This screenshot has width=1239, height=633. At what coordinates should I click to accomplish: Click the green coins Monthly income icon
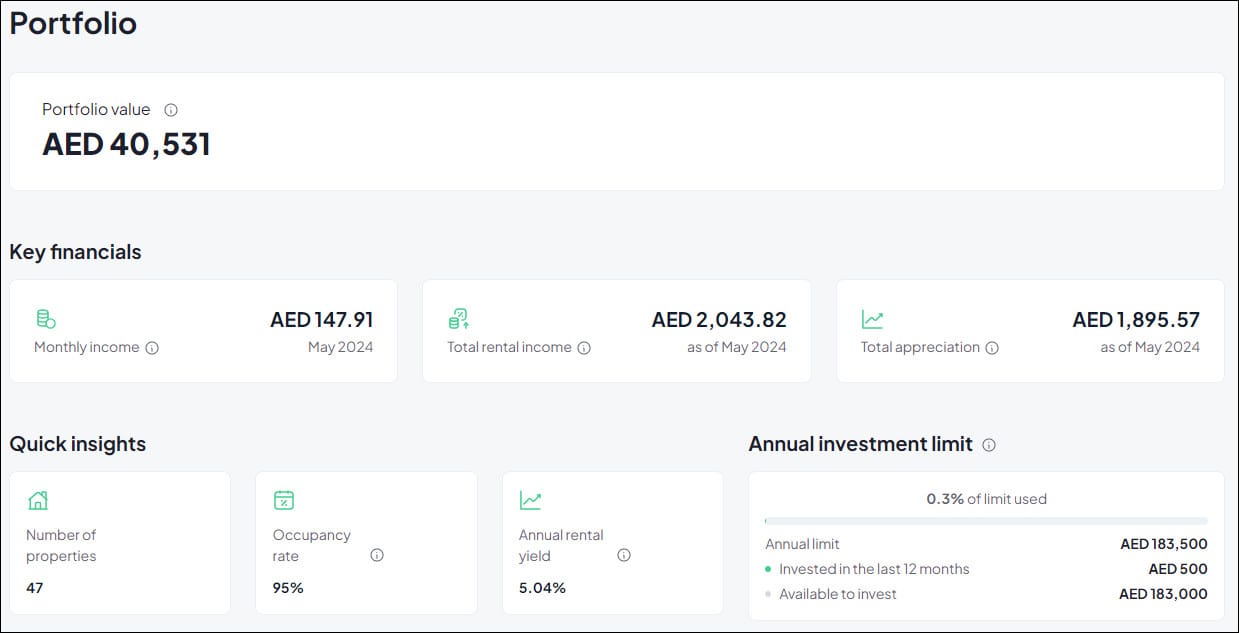[46, 319]
